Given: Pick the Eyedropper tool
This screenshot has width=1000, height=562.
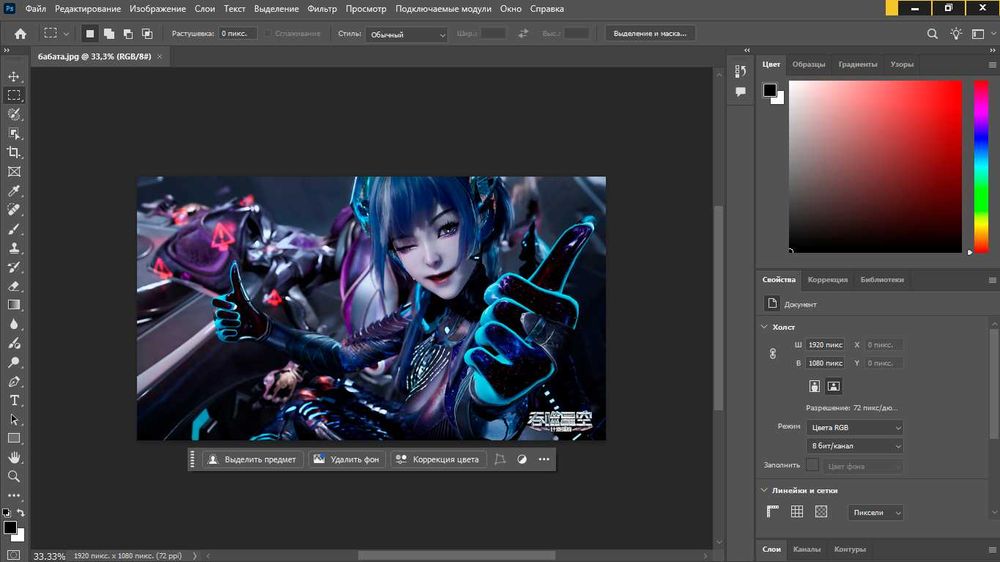Looking at the screenshot, I should 14,191.
